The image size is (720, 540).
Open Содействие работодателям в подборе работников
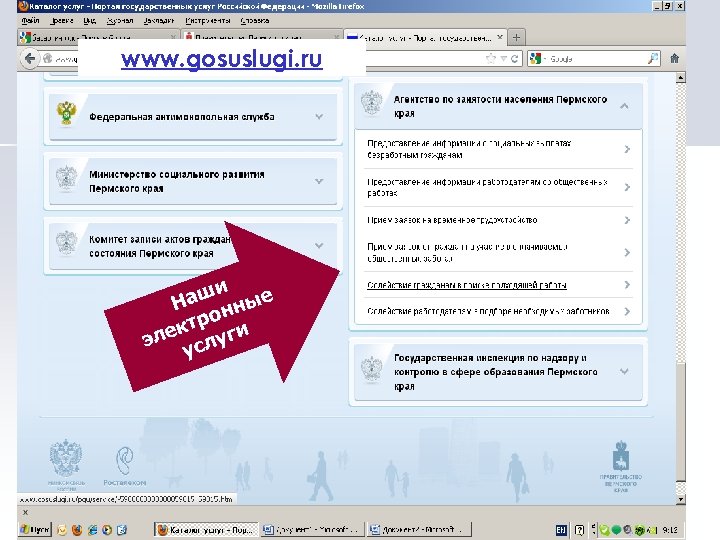pyautogui.click(x=488, y=311)
